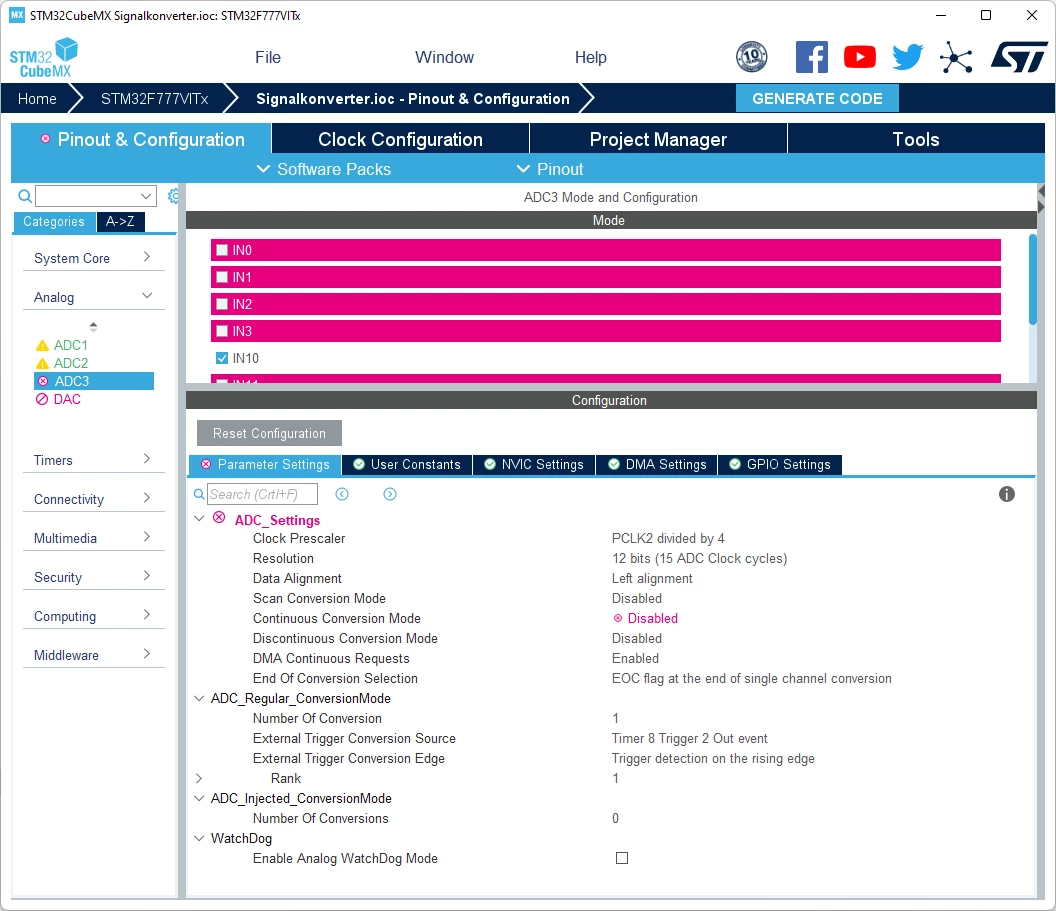This screenshot has height=911, width=1056.
Task: Expand the Rank row
Action: (199, 778)
